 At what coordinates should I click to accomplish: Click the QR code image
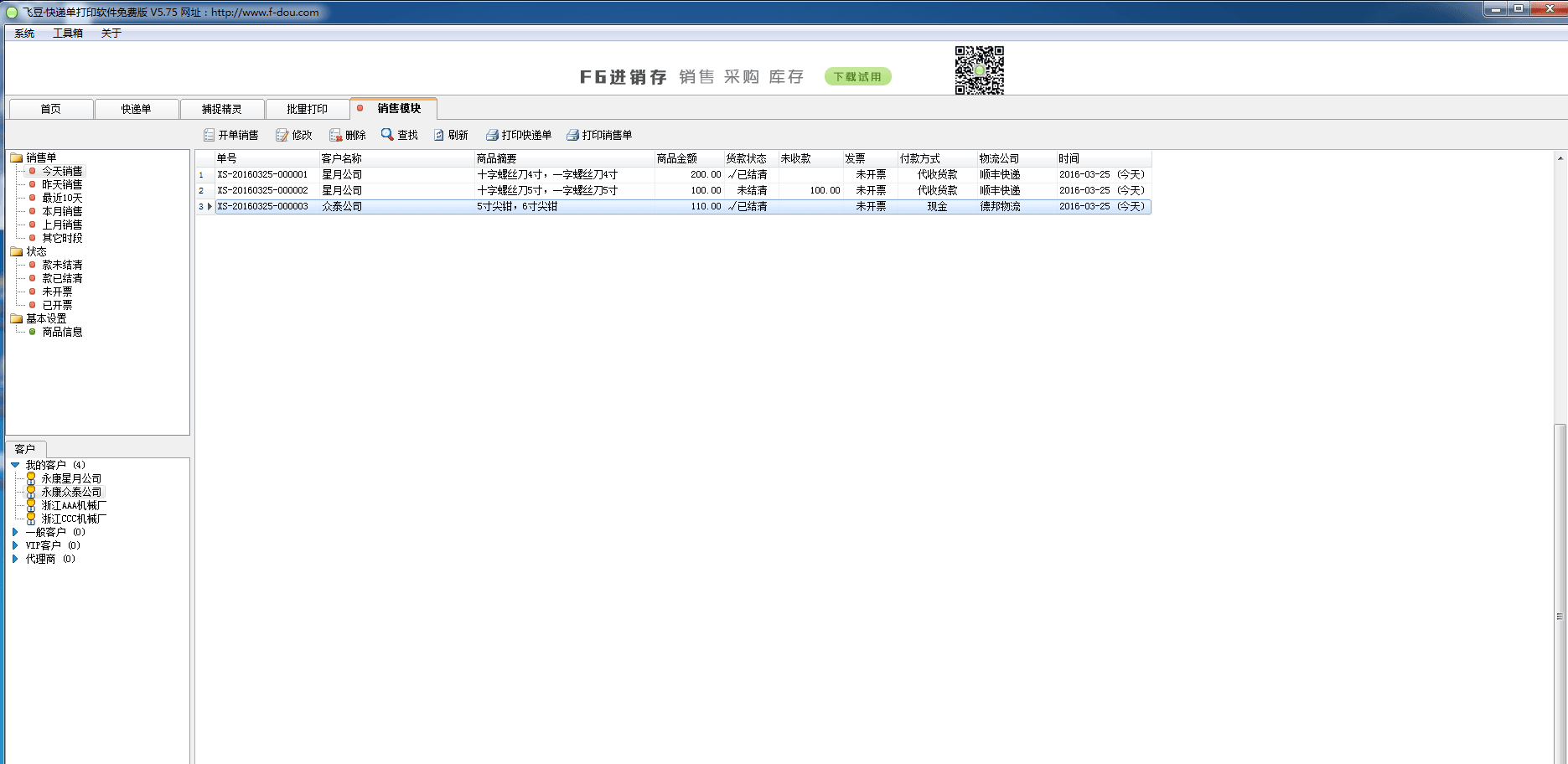tap(979, 70)
